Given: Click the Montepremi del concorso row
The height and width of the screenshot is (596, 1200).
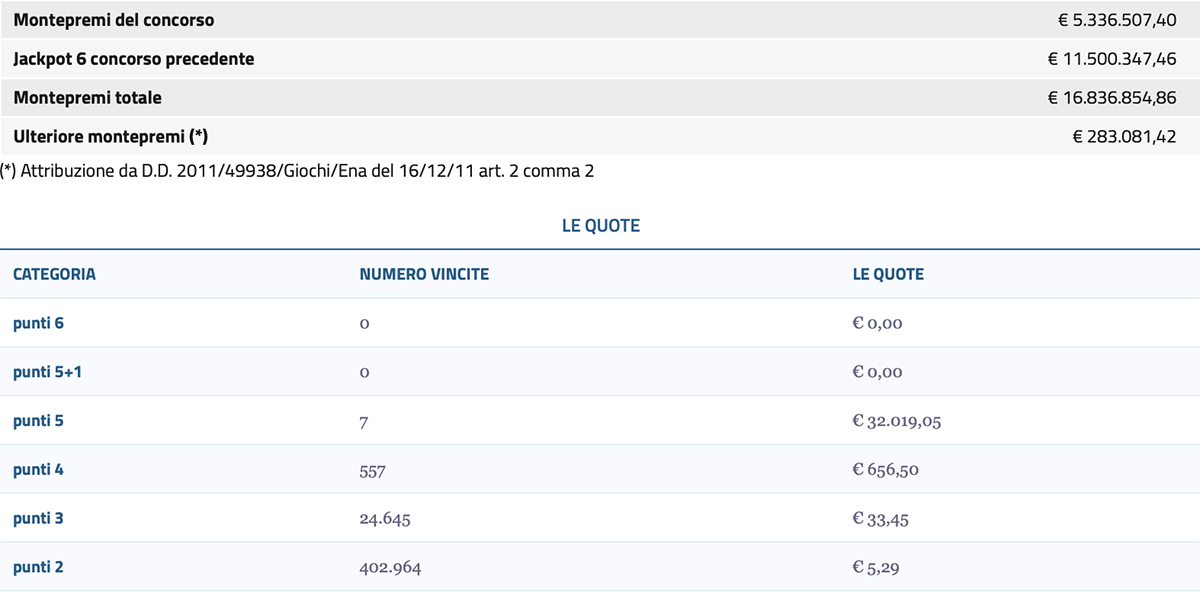Looking at the screenshot, I should click(114, 19).
